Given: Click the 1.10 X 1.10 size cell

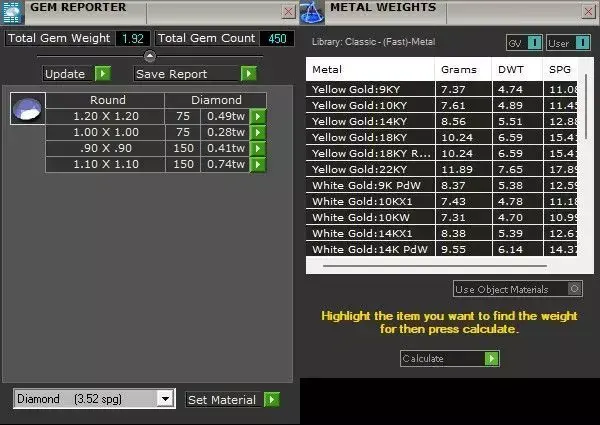Looking at the screenshot, I should pos(105,164).
